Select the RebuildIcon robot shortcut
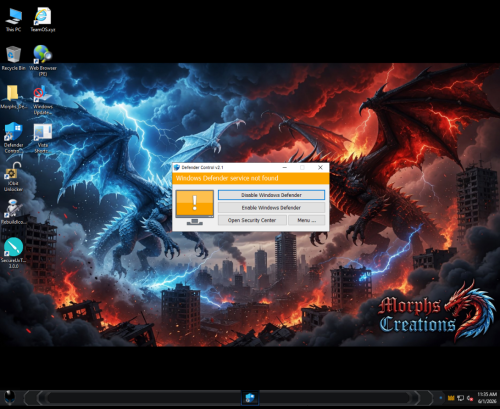 click(x=13, y=212)
